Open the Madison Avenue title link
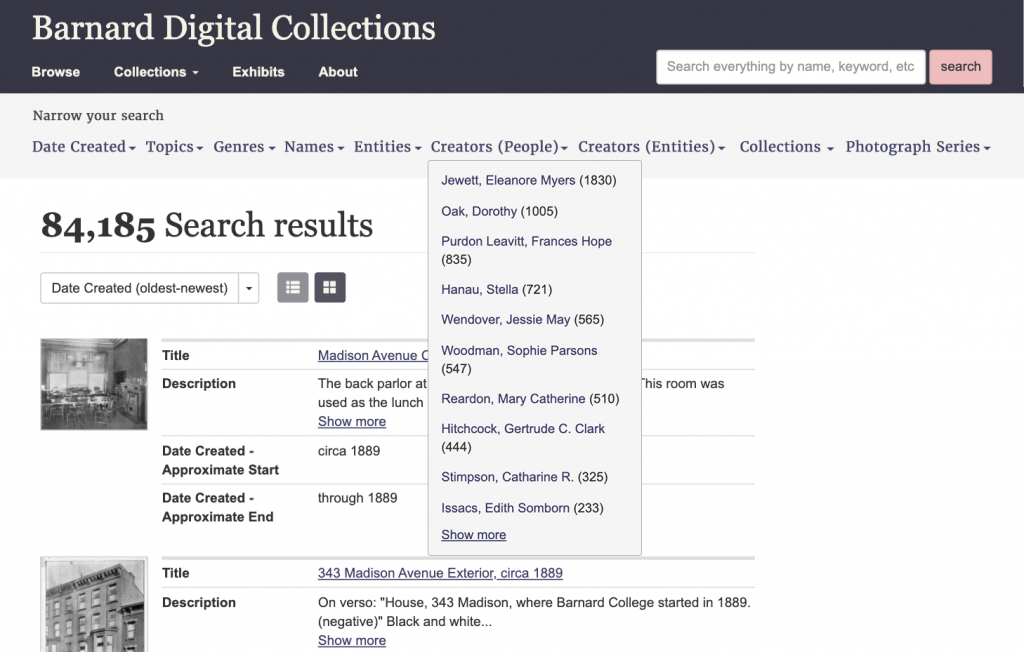The image size is (1024, 652). coord(373,355)
